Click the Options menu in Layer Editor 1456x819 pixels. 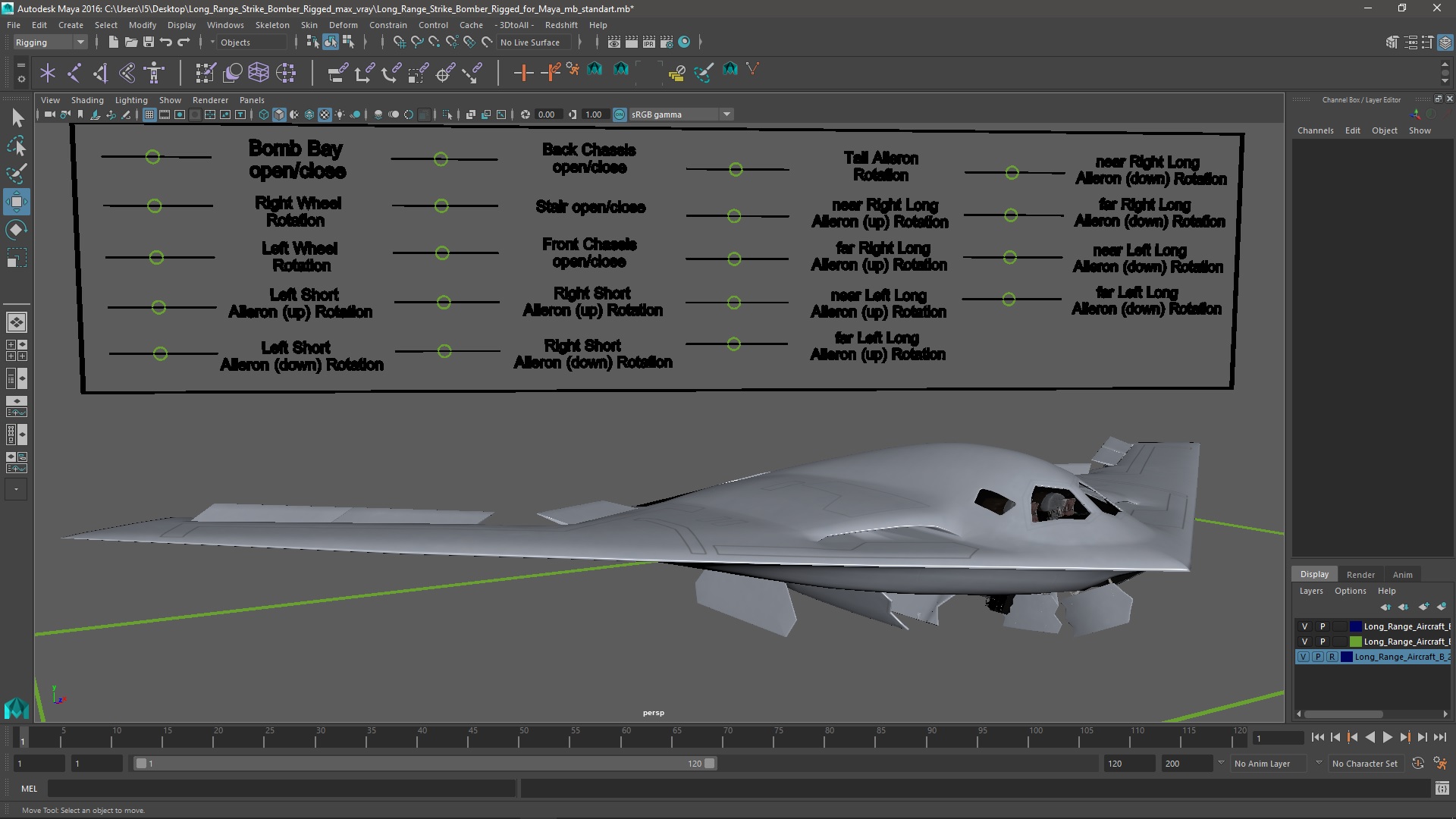tap(1350, 591)
